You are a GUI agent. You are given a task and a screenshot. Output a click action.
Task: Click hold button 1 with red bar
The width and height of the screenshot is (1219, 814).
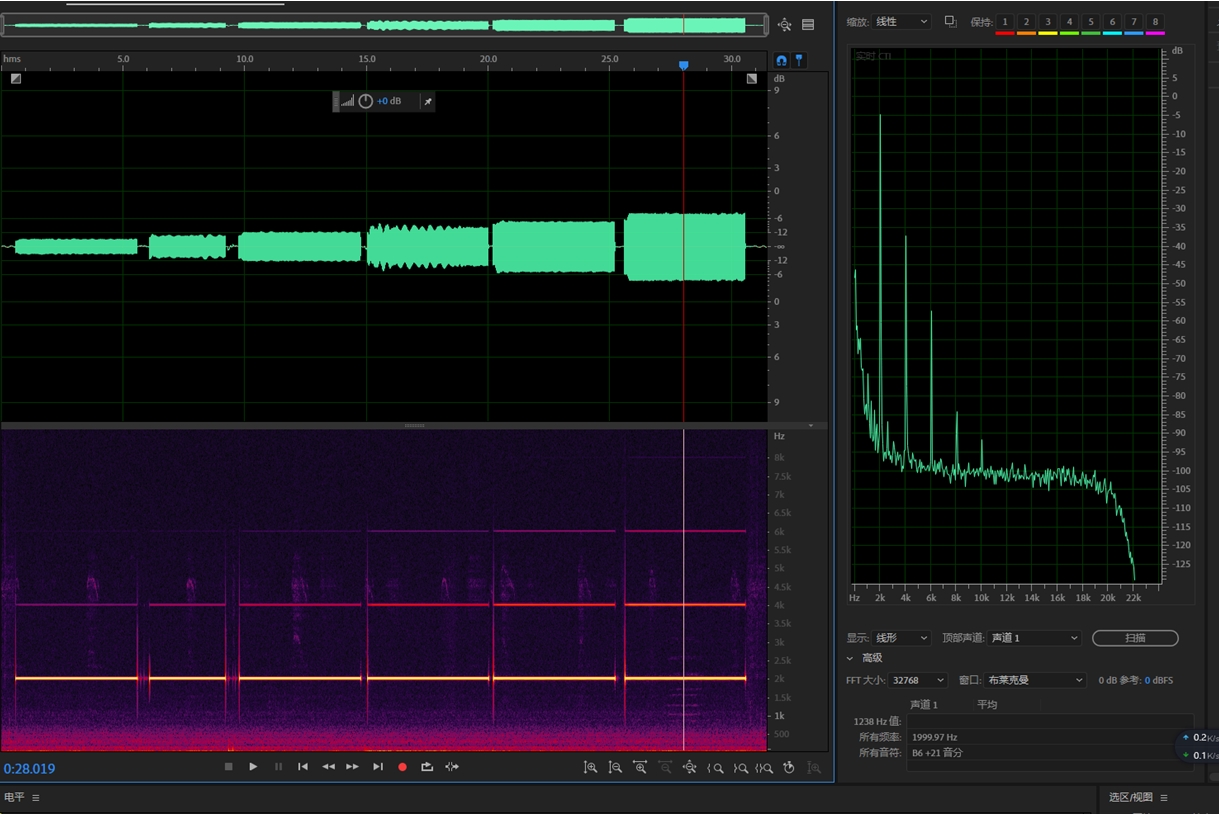click(x=1004, y=22)
